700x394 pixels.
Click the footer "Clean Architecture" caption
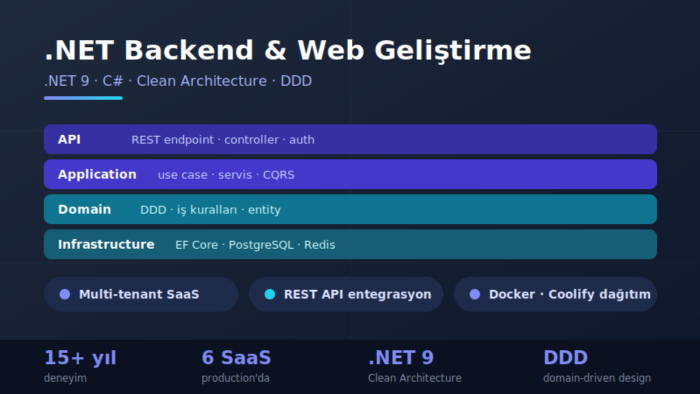tap(415, 378)
